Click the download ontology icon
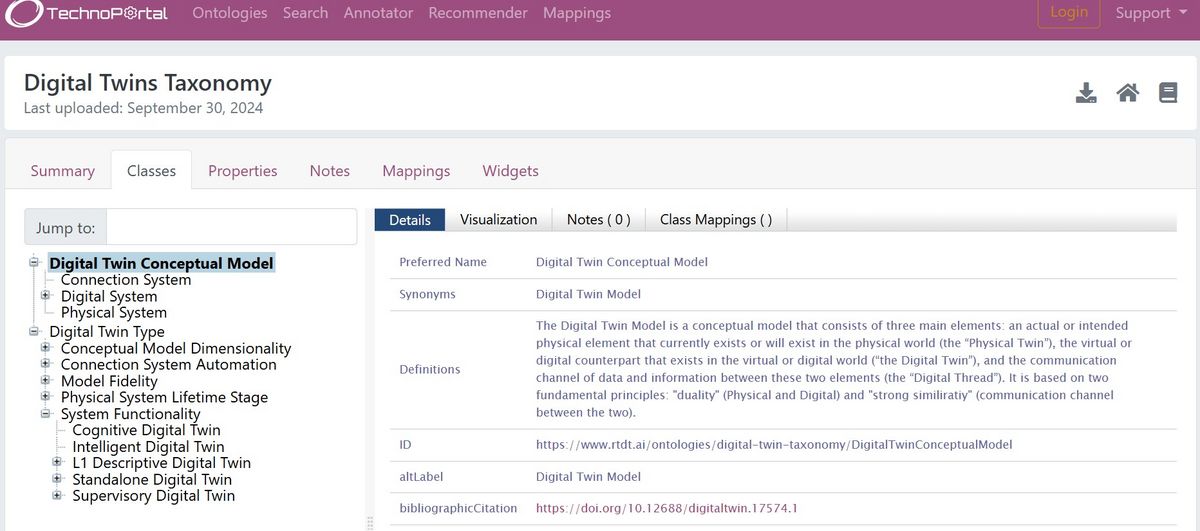The height and width of the screenshot is (531, 1200). click(1086, 93)
